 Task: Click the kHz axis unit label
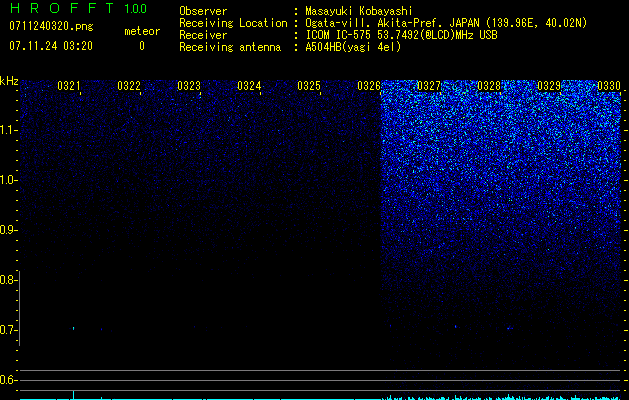[9, 81]
